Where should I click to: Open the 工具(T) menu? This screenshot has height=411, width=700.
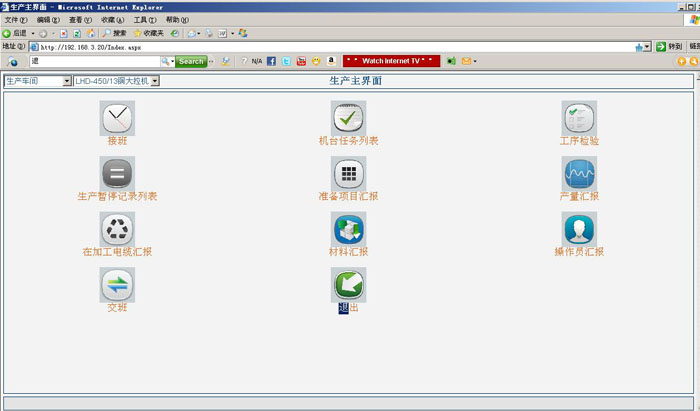click(x=145, y=20)
